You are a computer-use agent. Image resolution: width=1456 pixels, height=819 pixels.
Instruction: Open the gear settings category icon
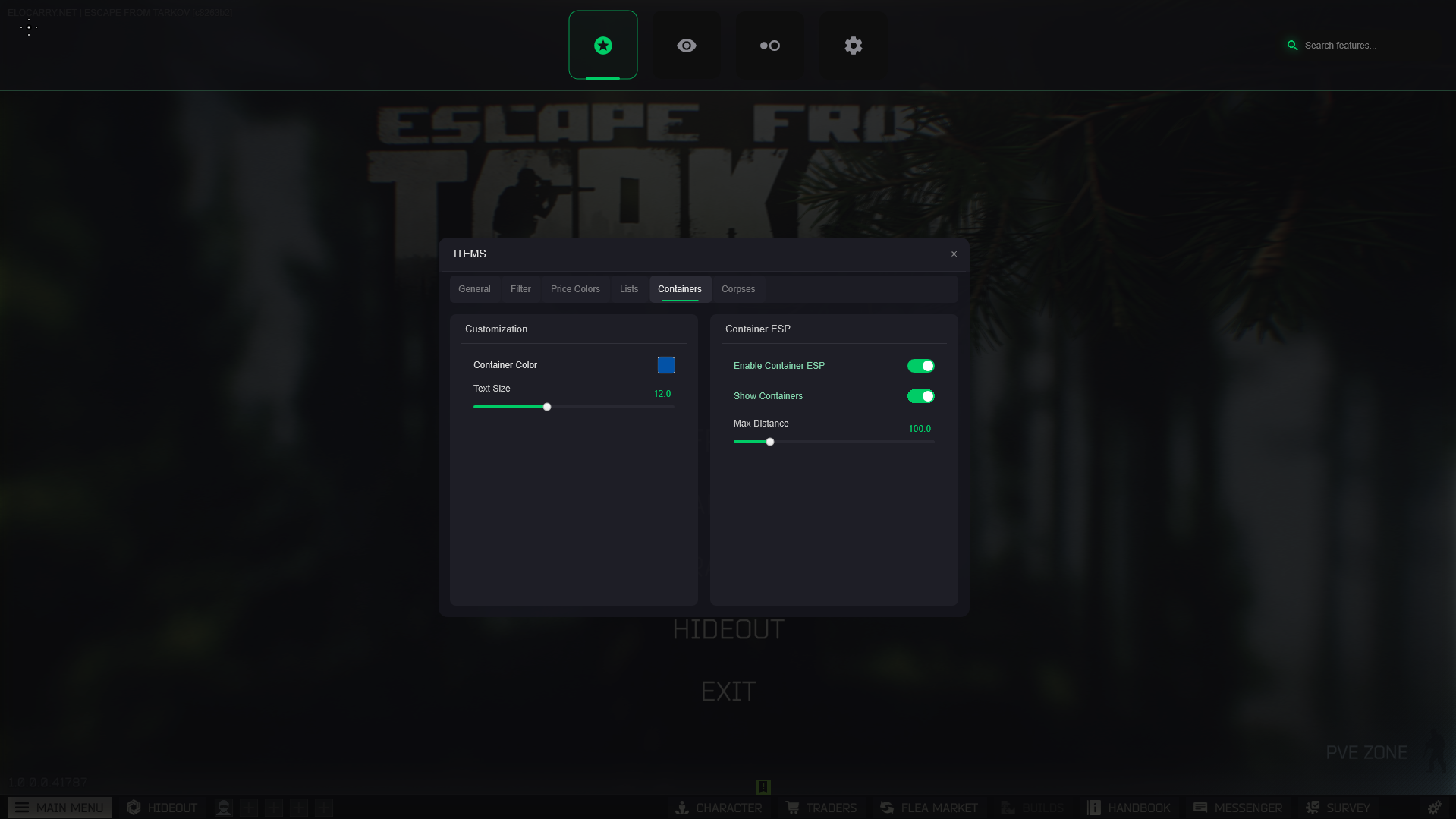pos(853,46)
